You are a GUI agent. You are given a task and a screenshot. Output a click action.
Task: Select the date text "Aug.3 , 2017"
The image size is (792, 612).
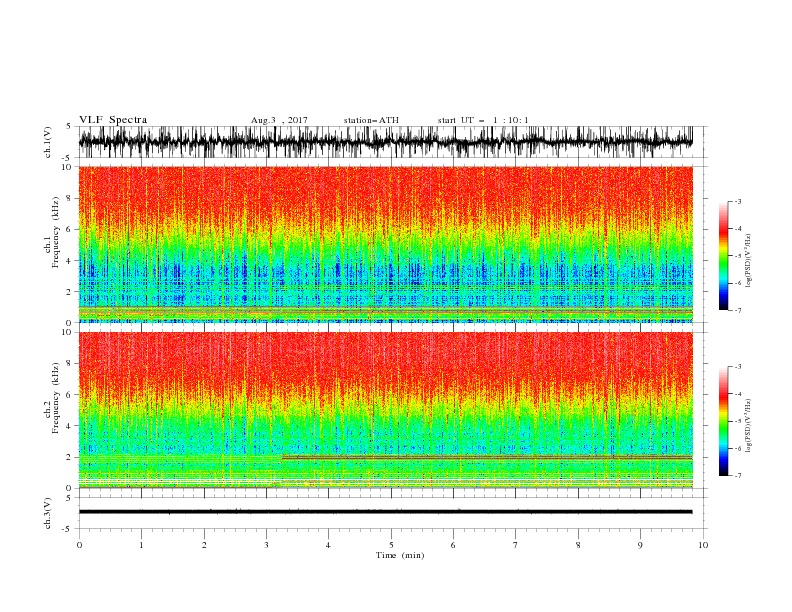click(279, 120)
